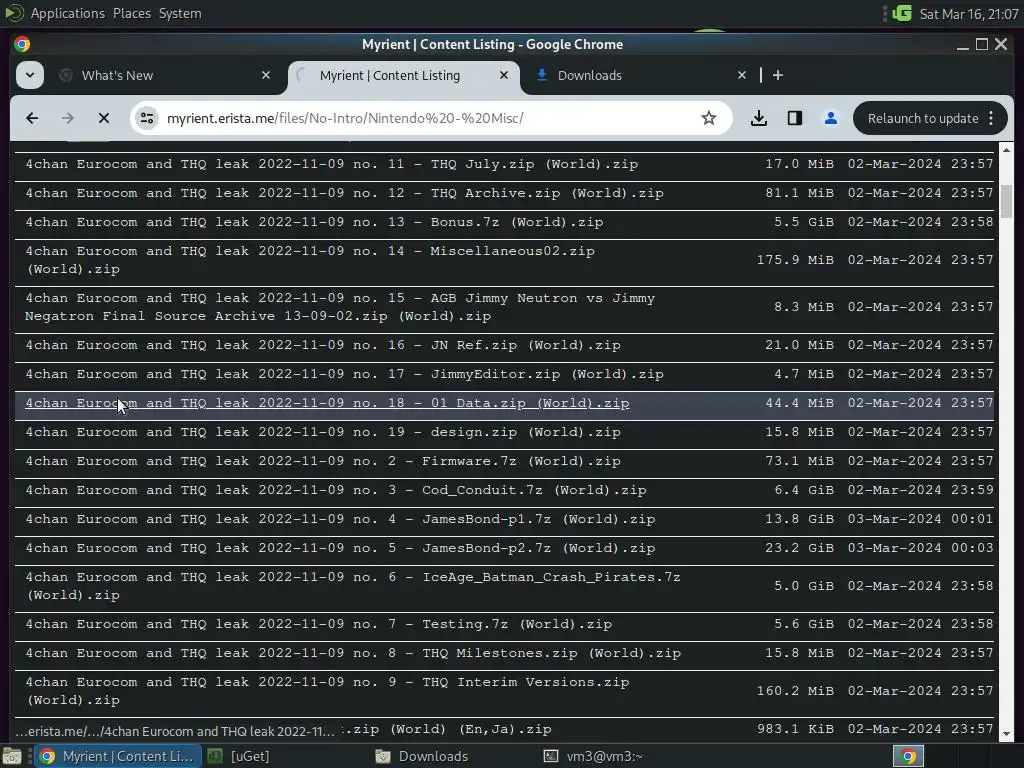Download no. 3 Cod_Conduit.7z file
Screen dimensions: 1024x768
pos(336,490)
